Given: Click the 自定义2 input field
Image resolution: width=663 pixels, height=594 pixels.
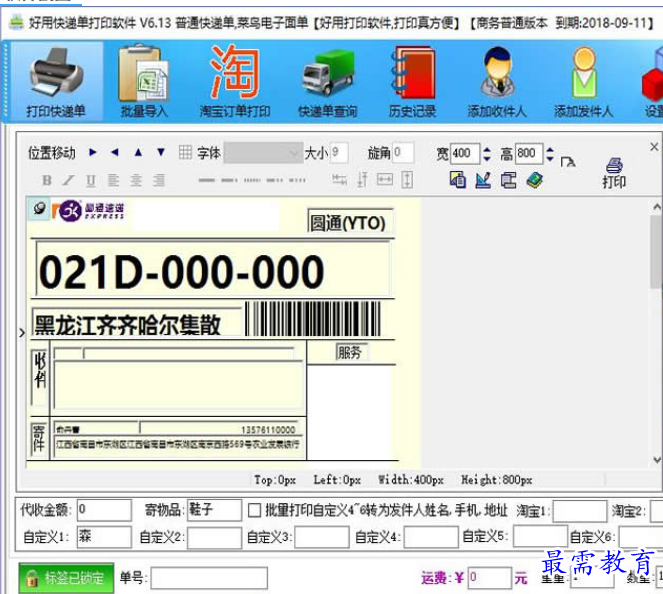Looking at the screenshot, I should 214,537.
